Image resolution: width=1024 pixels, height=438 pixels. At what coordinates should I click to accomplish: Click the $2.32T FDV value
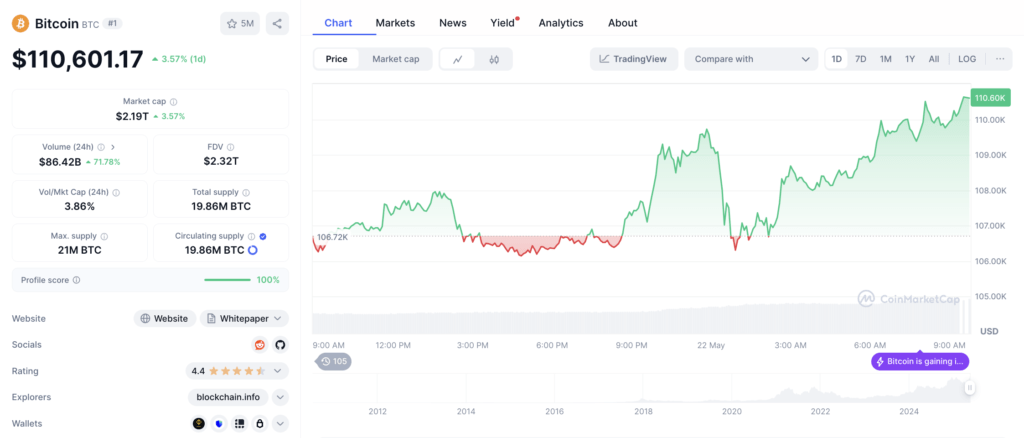coord(220,161)
